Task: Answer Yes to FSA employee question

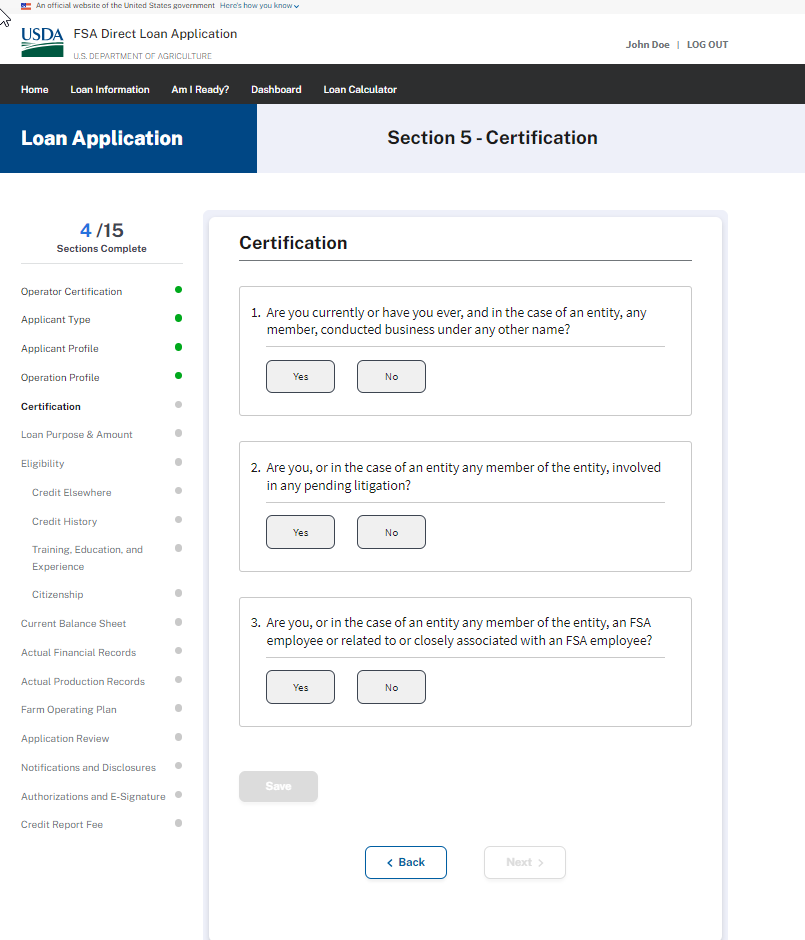Action: point(300,687)
